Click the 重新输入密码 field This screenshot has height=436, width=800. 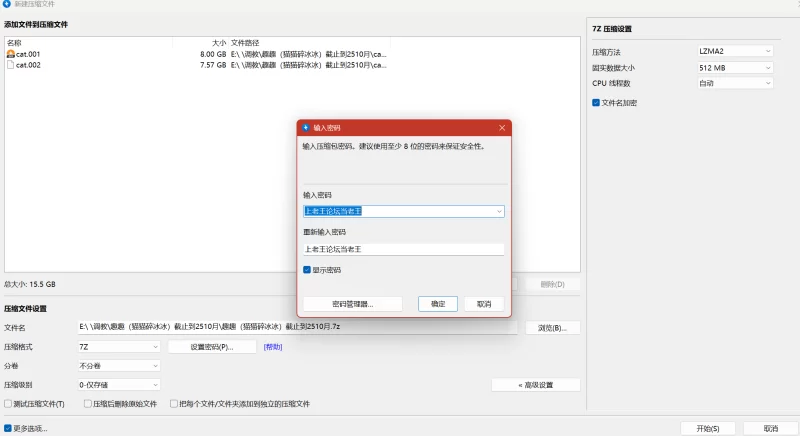(404, 249)
